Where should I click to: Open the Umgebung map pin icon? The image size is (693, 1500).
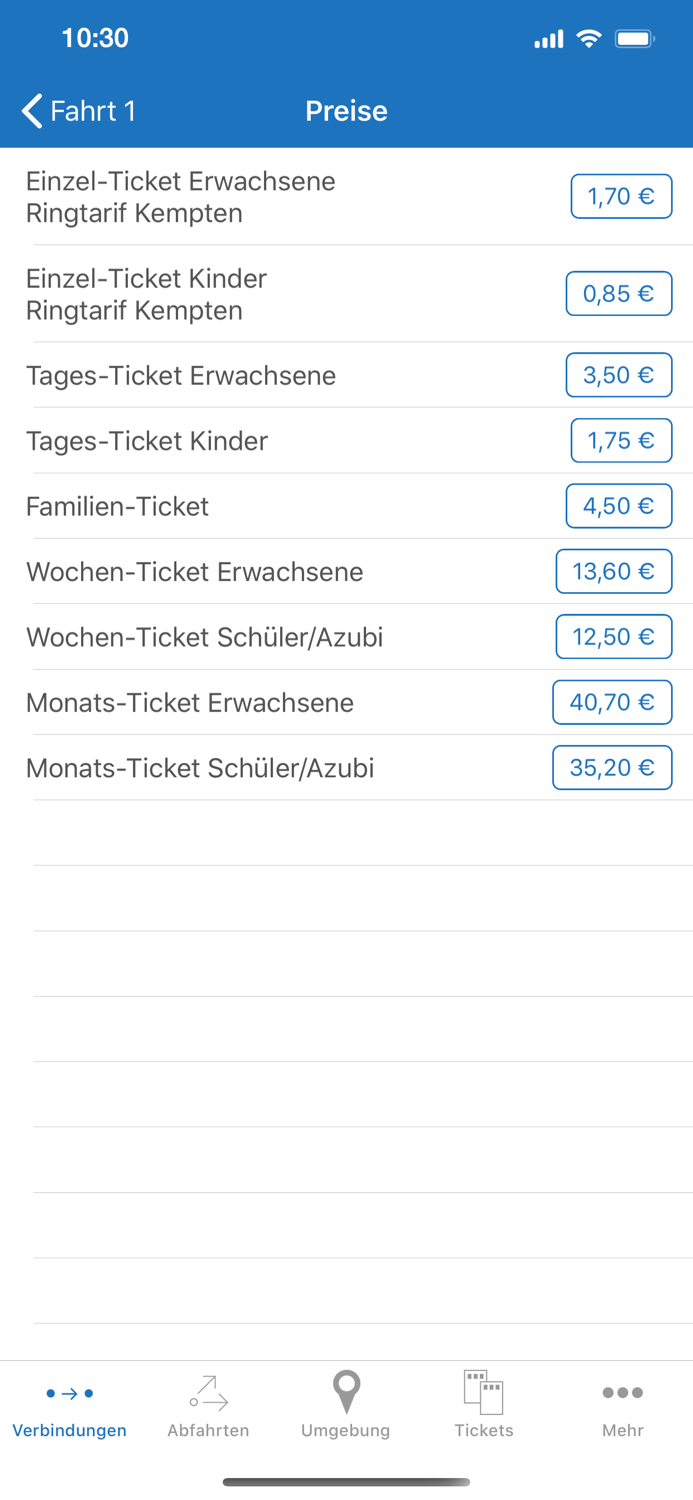pos(346,1392)
